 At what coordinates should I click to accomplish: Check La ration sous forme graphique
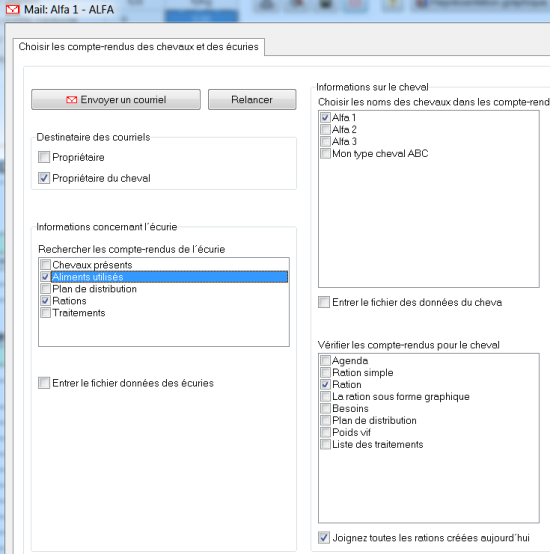click(325, 396)
